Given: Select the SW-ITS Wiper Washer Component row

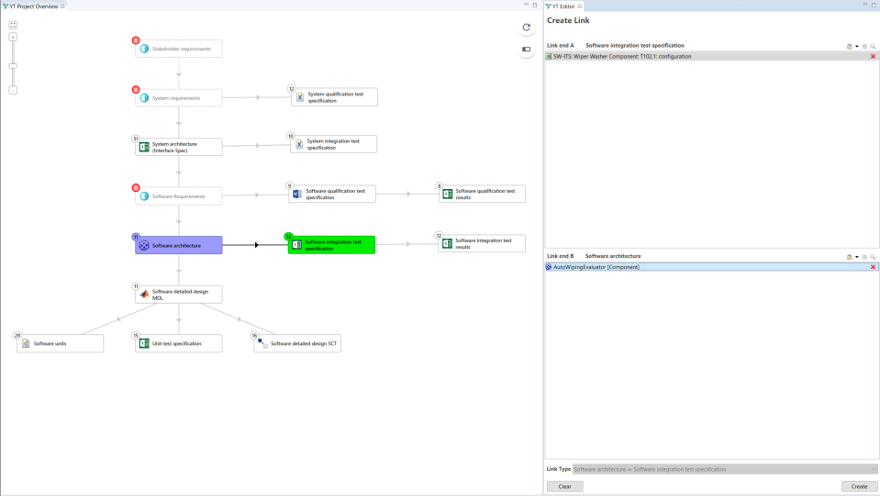Looking at the screenshot, I should coord(711,56).
